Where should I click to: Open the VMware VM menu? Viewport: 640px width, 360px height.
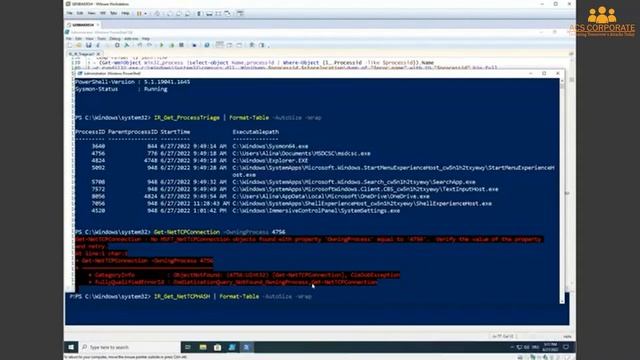[103, 13]
